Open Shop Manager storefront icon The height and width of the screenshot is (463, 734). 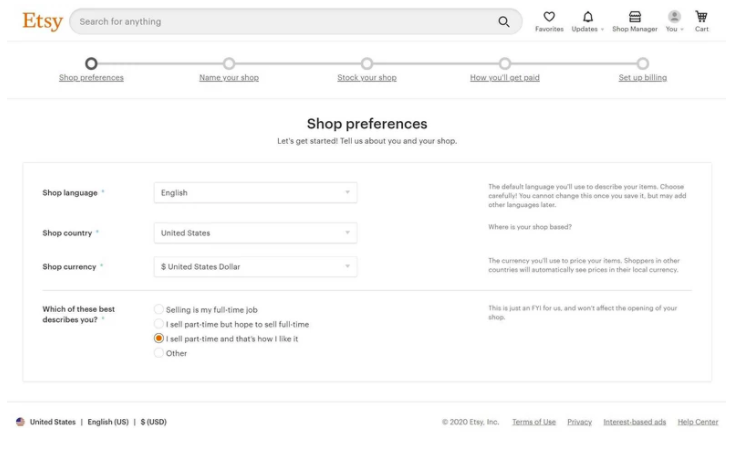click(635, 17)
